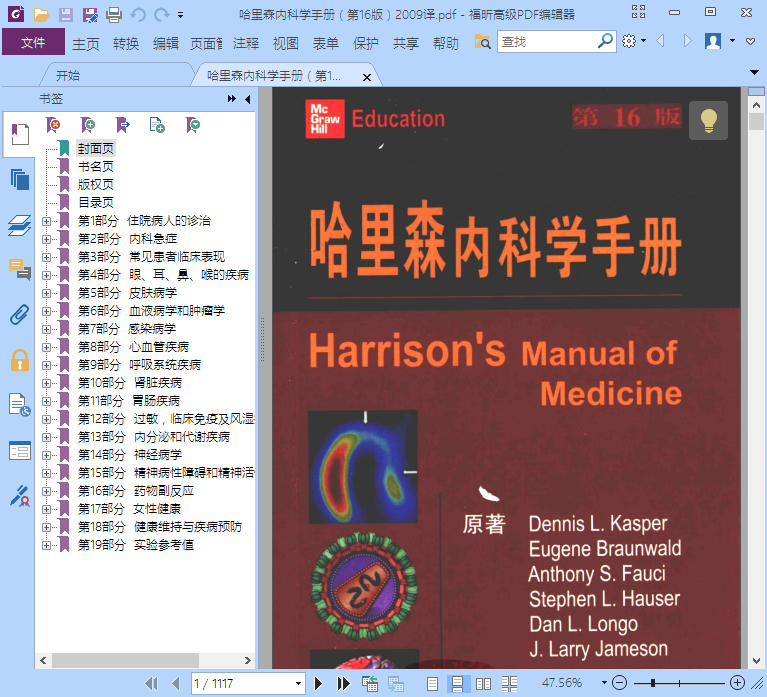Open the advanced folder search icon

click(482, 42)
